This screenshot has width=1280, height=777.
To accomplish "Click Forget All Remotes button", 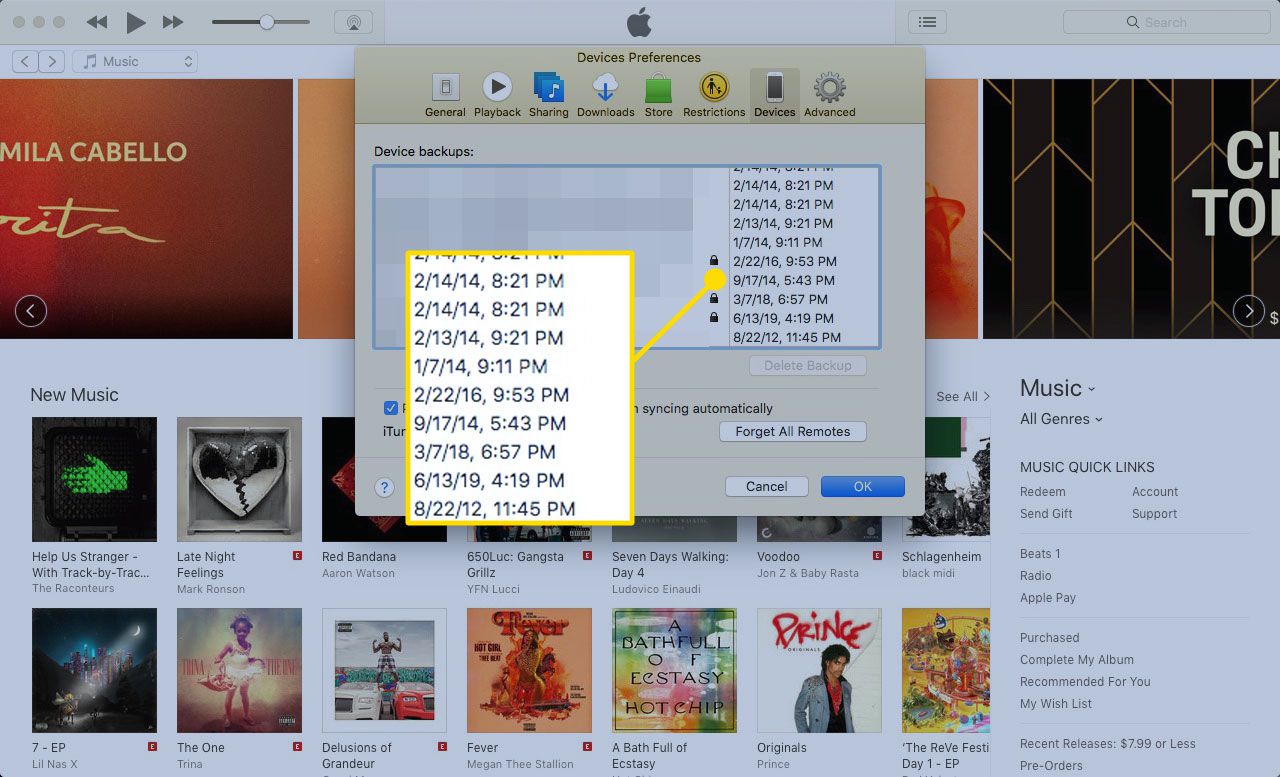I will [x=793, y=432].
